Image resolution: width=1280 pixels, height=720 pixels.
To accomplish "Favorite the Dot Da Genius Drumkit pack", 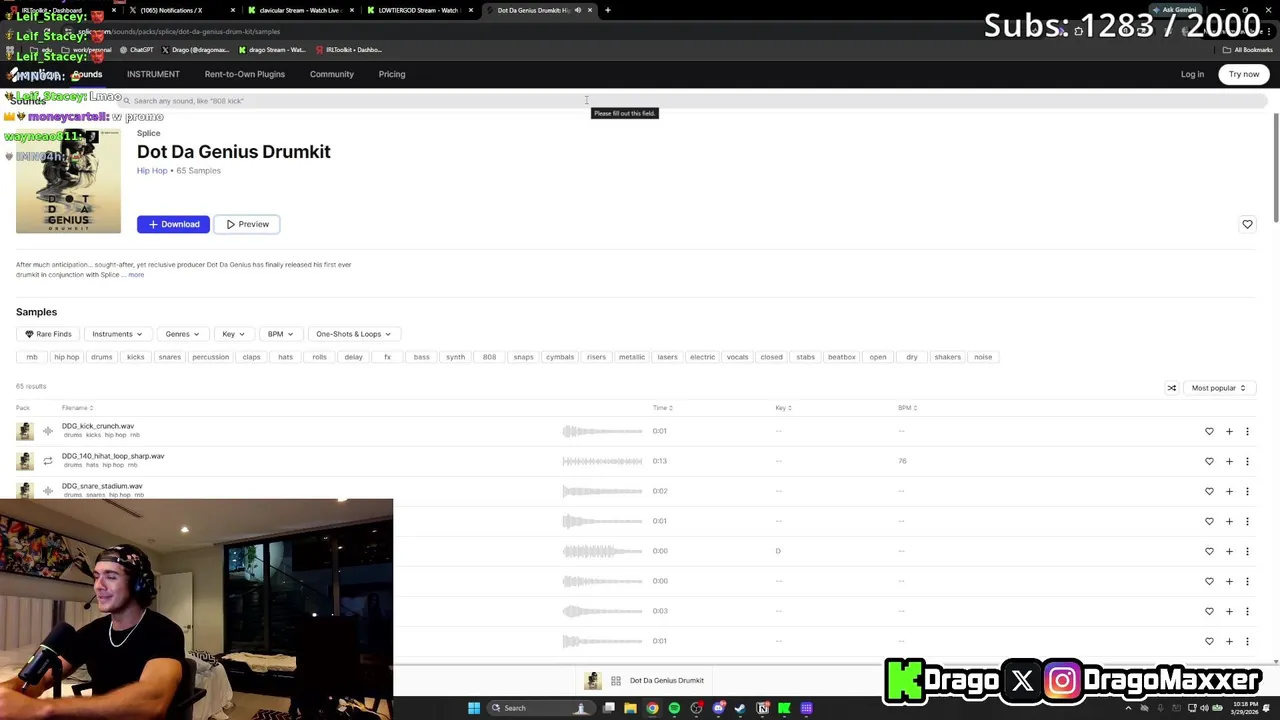I will pos(1247,224).
